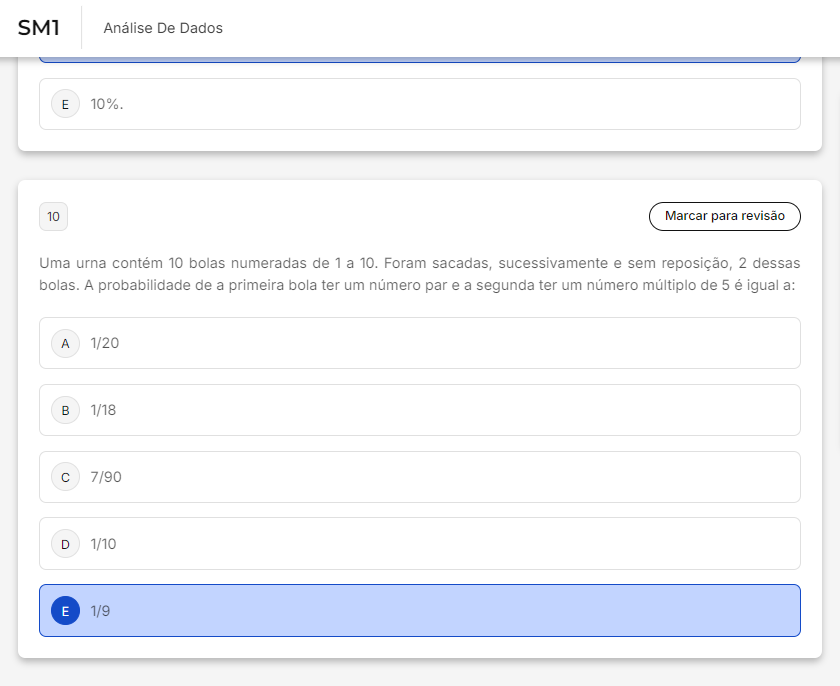Image resolution: width=840 pixels, height=686 pixels.
Task: Select the letter A answer circle
Action: [x=65, y=343]
